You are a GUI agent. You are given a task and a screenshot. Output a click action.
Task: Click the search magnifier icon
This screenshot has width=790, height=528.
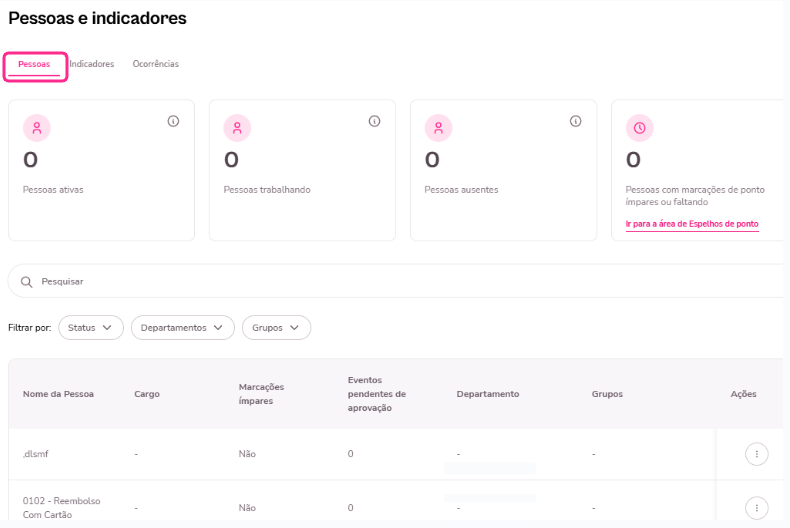[x=27, y=282]
